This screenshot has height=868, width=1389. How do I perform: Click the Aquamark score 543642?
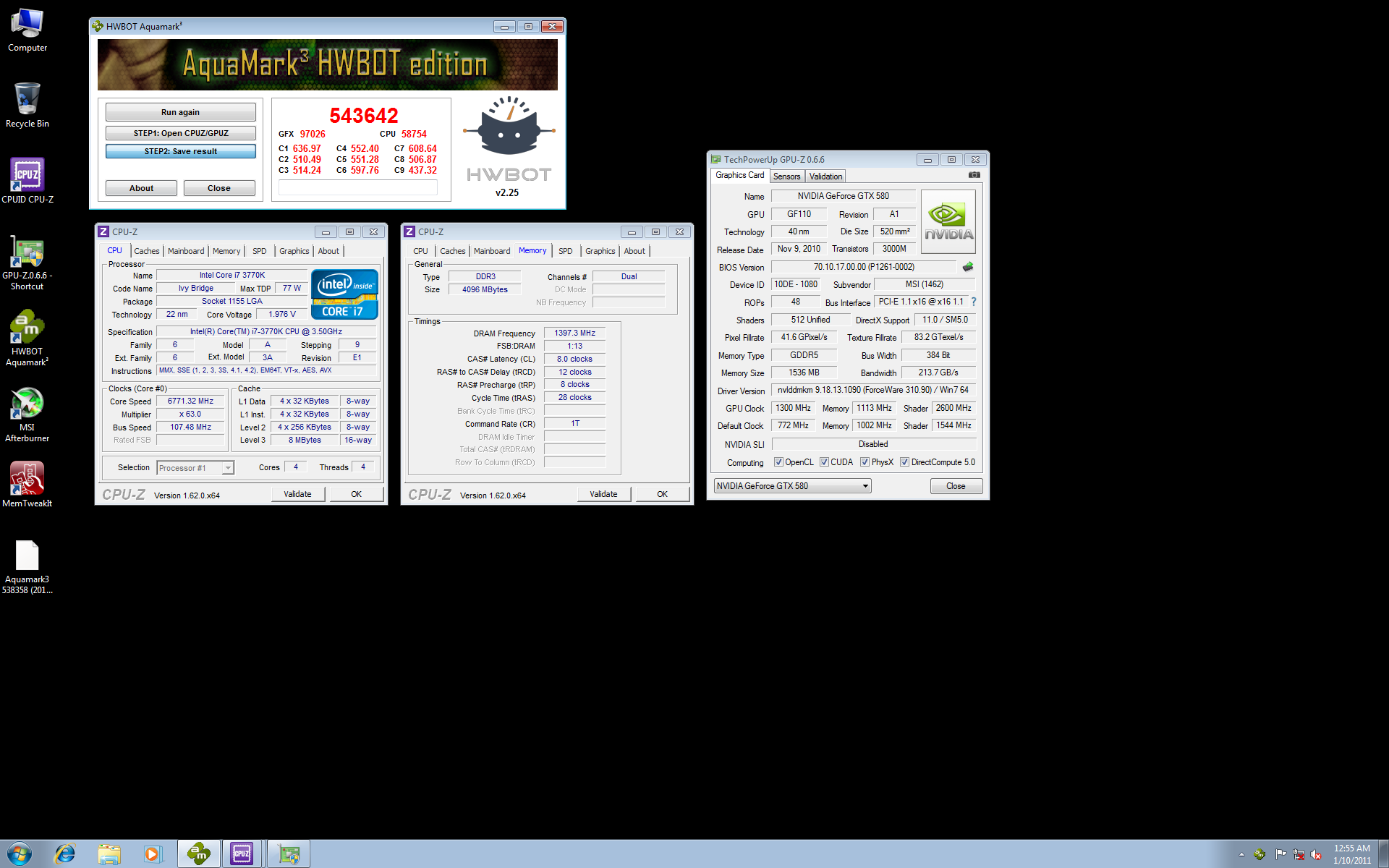[364, 116]
